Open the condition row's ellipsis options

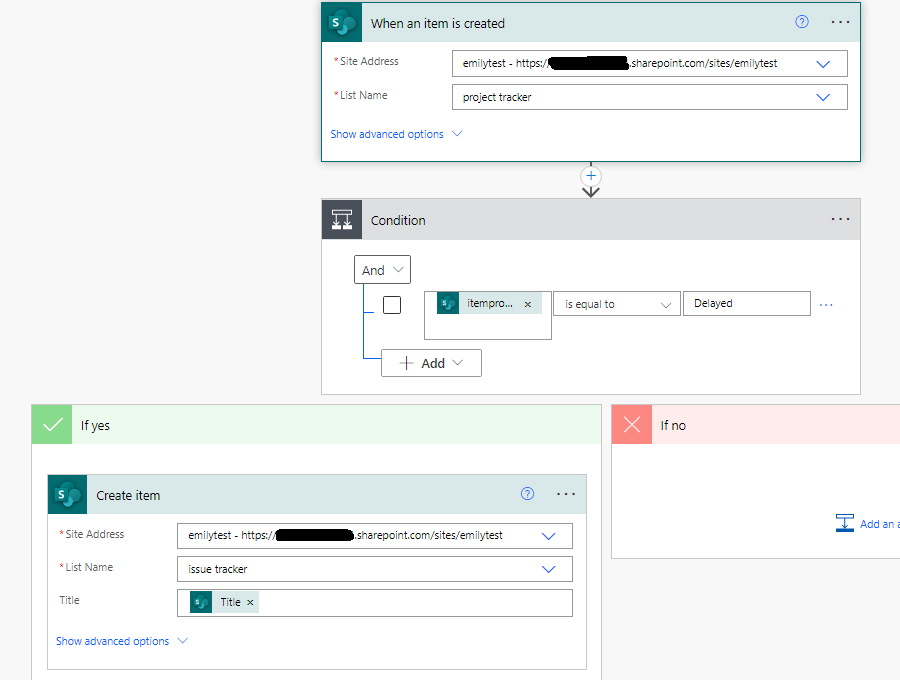[x=826, y=305]
